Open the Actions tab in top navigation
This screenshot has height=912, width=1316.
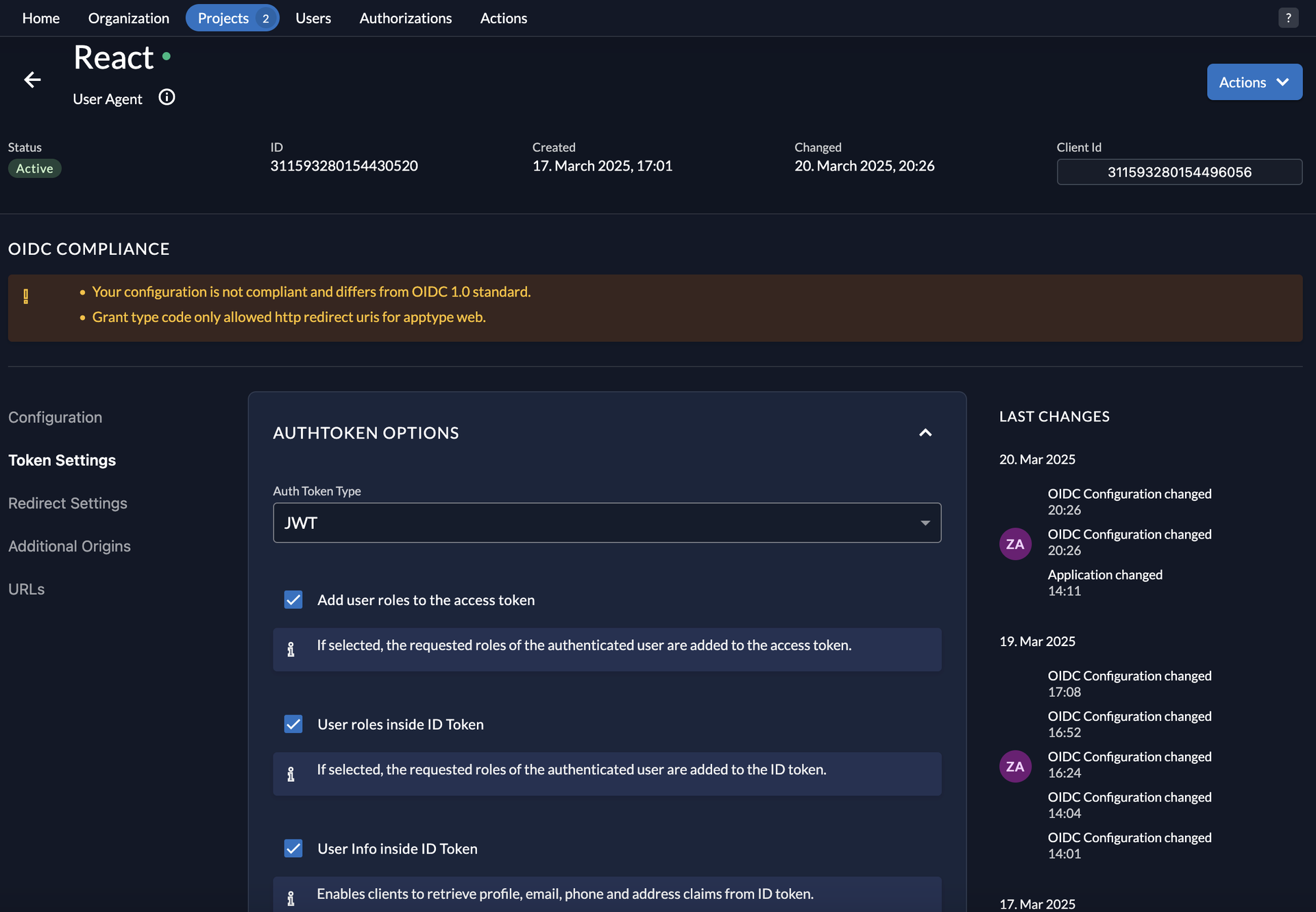point(504,18)
